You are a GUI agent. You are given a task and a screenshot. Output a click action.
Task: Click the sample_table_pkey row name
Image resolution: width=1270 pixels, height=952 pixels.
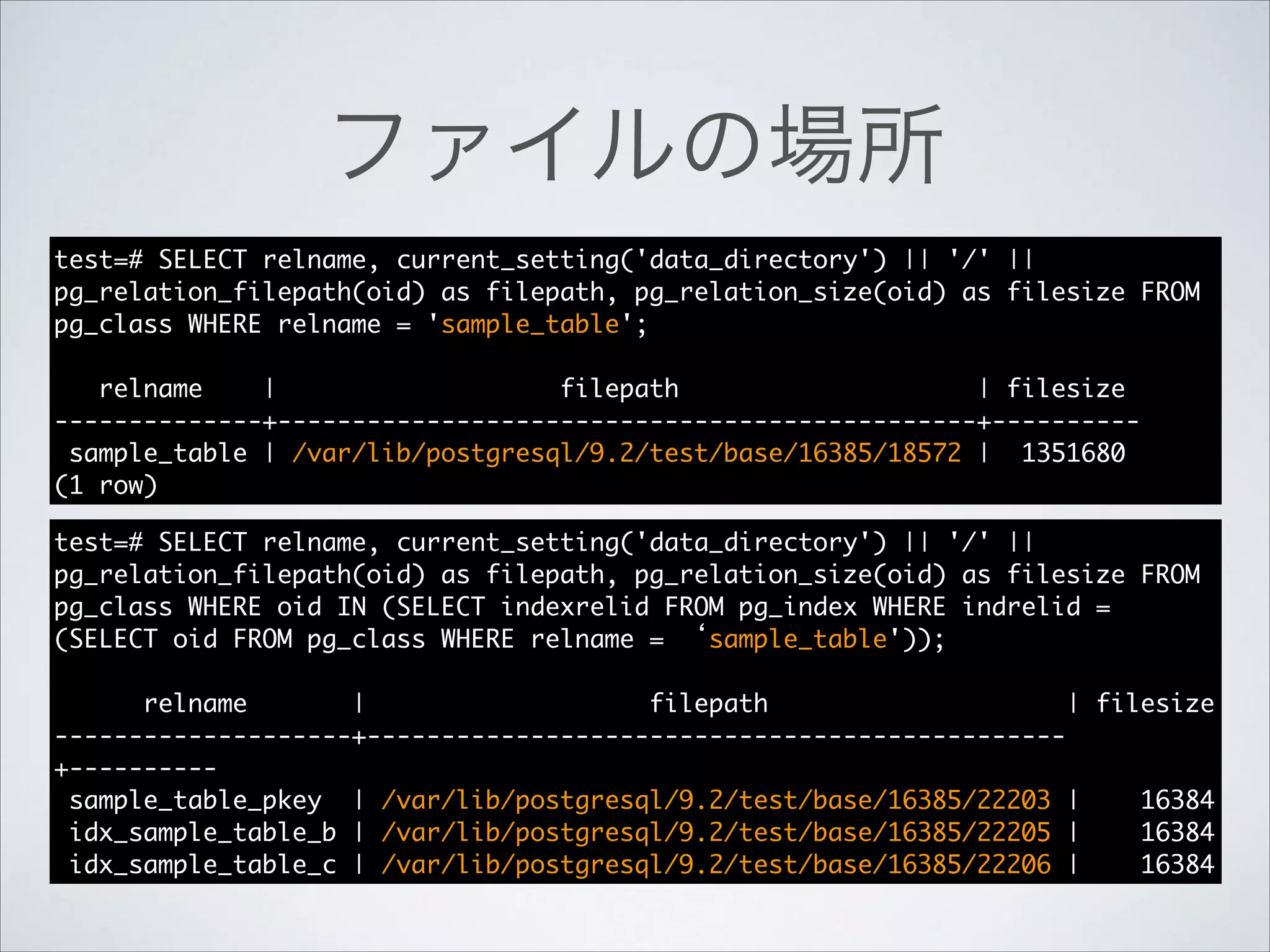tap(195, 800)
